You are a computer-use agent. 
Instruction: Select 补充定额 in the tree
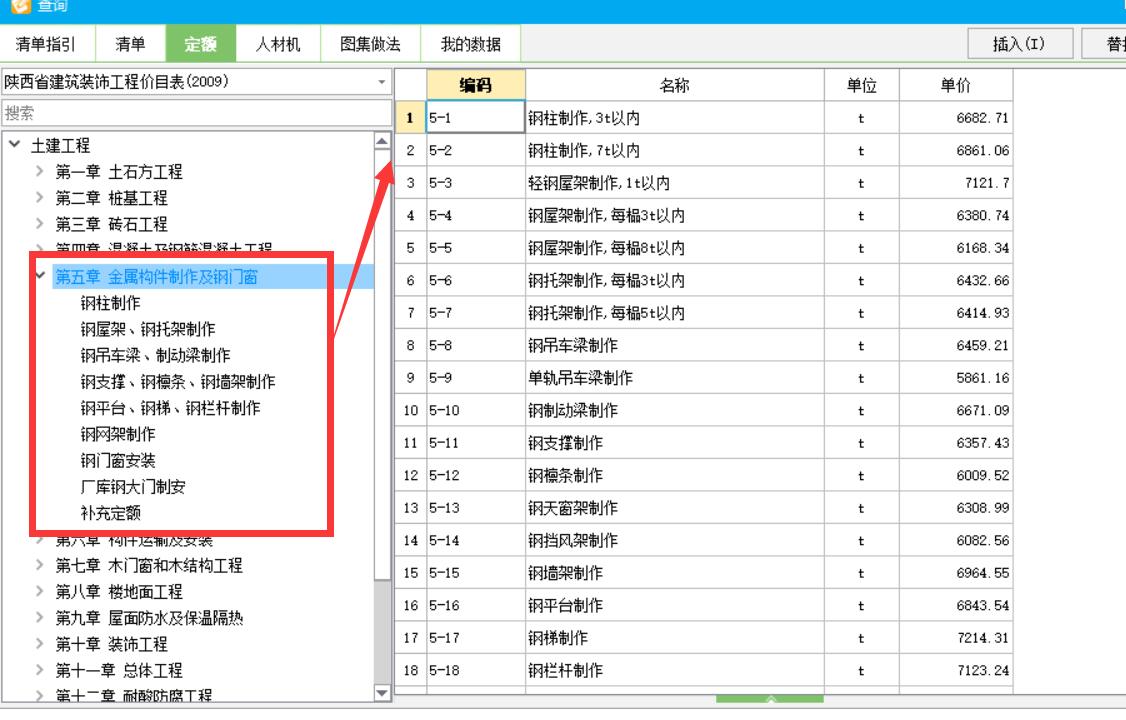coord(111,513)
